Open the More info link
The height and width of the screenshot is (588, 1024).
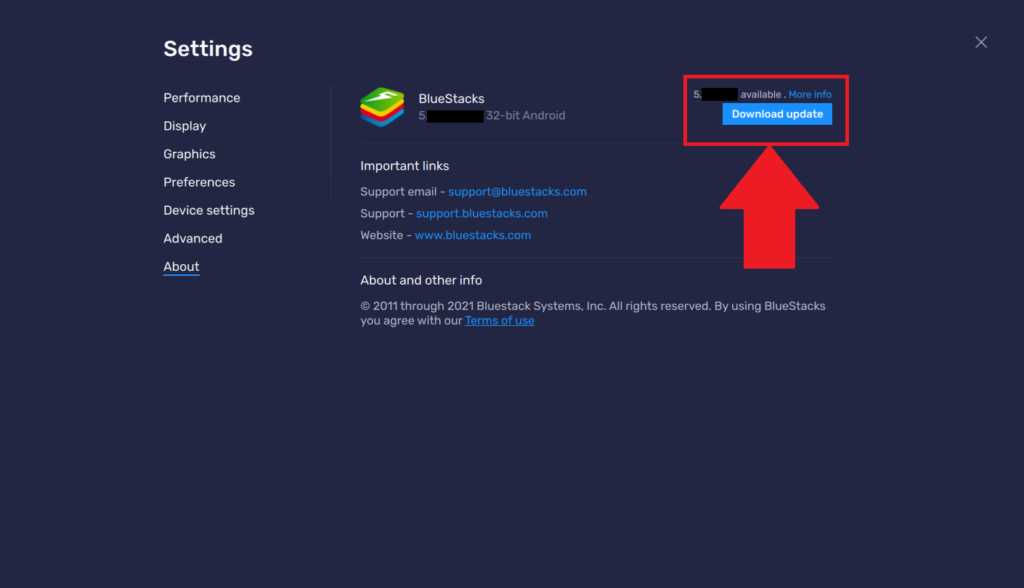click(x=810, y=95)
